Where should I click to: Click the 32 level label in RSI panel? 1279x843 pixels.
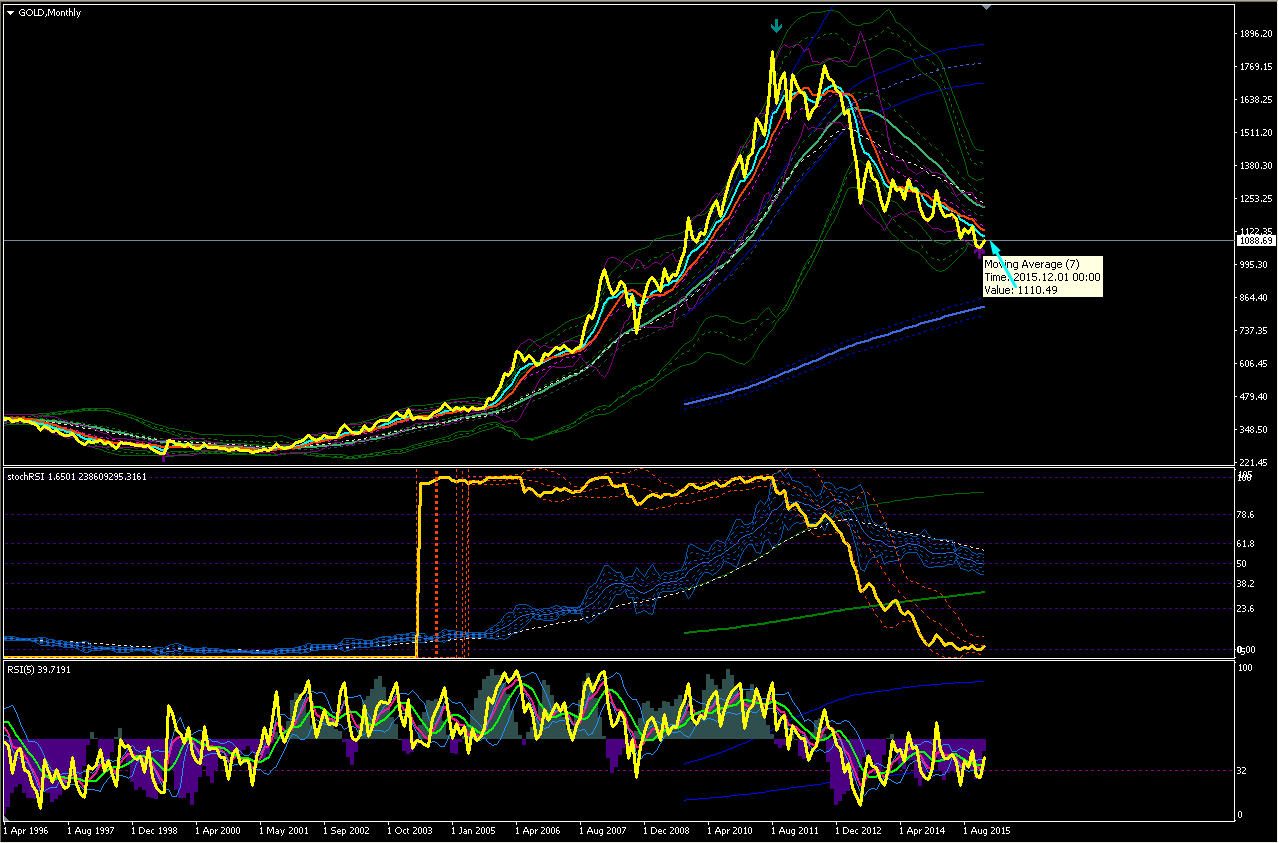point(1242,771)
